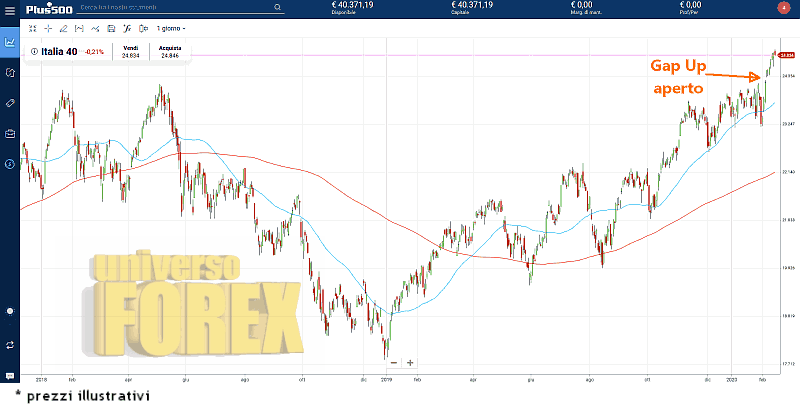This screenshot has height=409, width=800.
Task: Select the pencil drawing tool
Action: pos(63,28)
